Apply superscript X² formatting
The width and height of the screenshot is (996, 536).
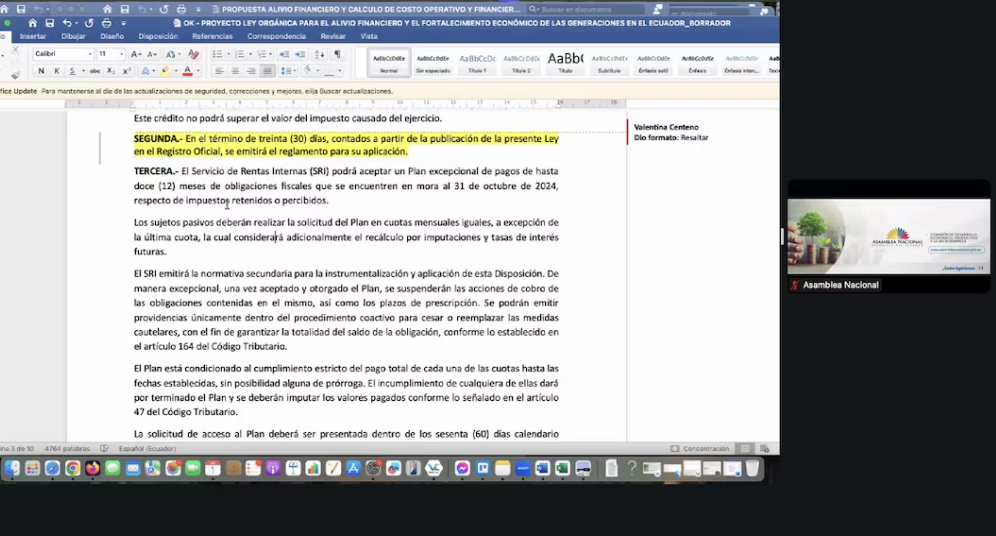point(127,71)
